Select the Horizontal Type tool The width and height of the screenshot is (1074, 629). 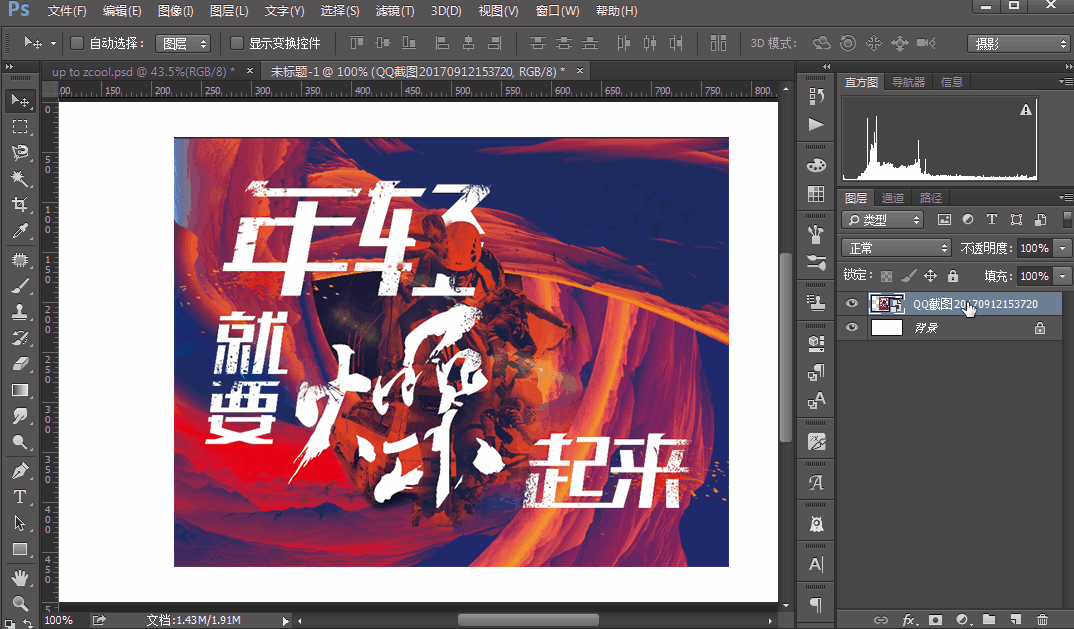[x=20, y=497]
